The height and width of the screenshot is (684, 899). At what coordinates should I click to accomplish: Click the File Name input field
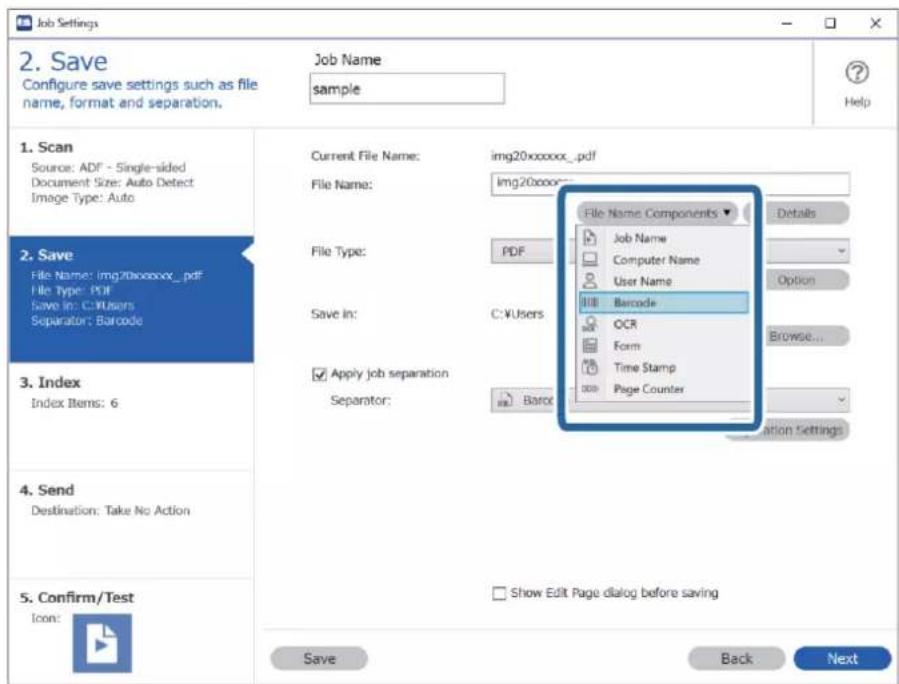tap(670, 184)
